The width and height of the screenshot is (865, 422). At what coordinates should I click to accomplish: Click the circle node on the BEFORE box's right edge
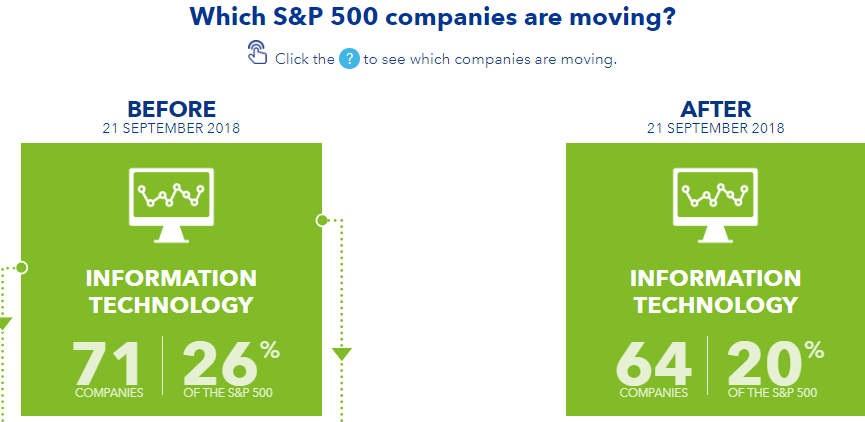(322, 221)
